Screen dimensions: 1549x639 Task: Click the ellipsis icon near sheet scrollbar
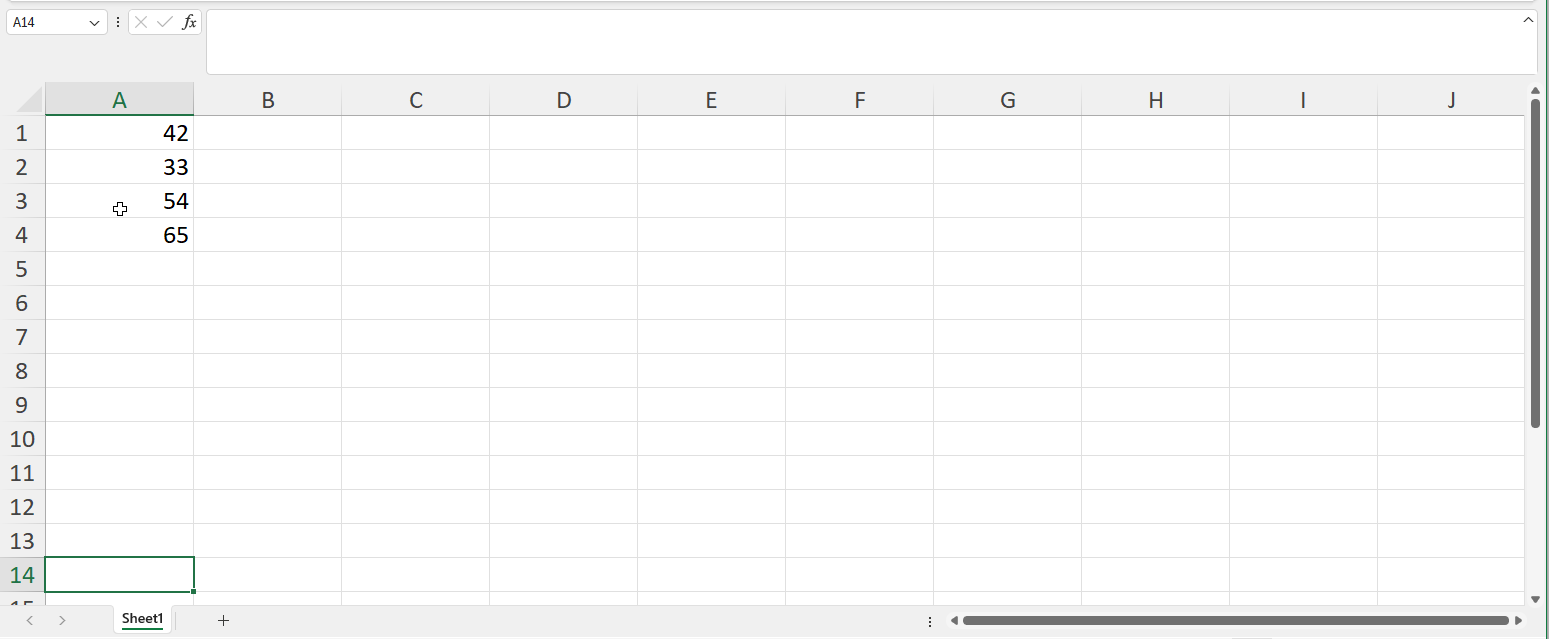(x=930, y=620)
